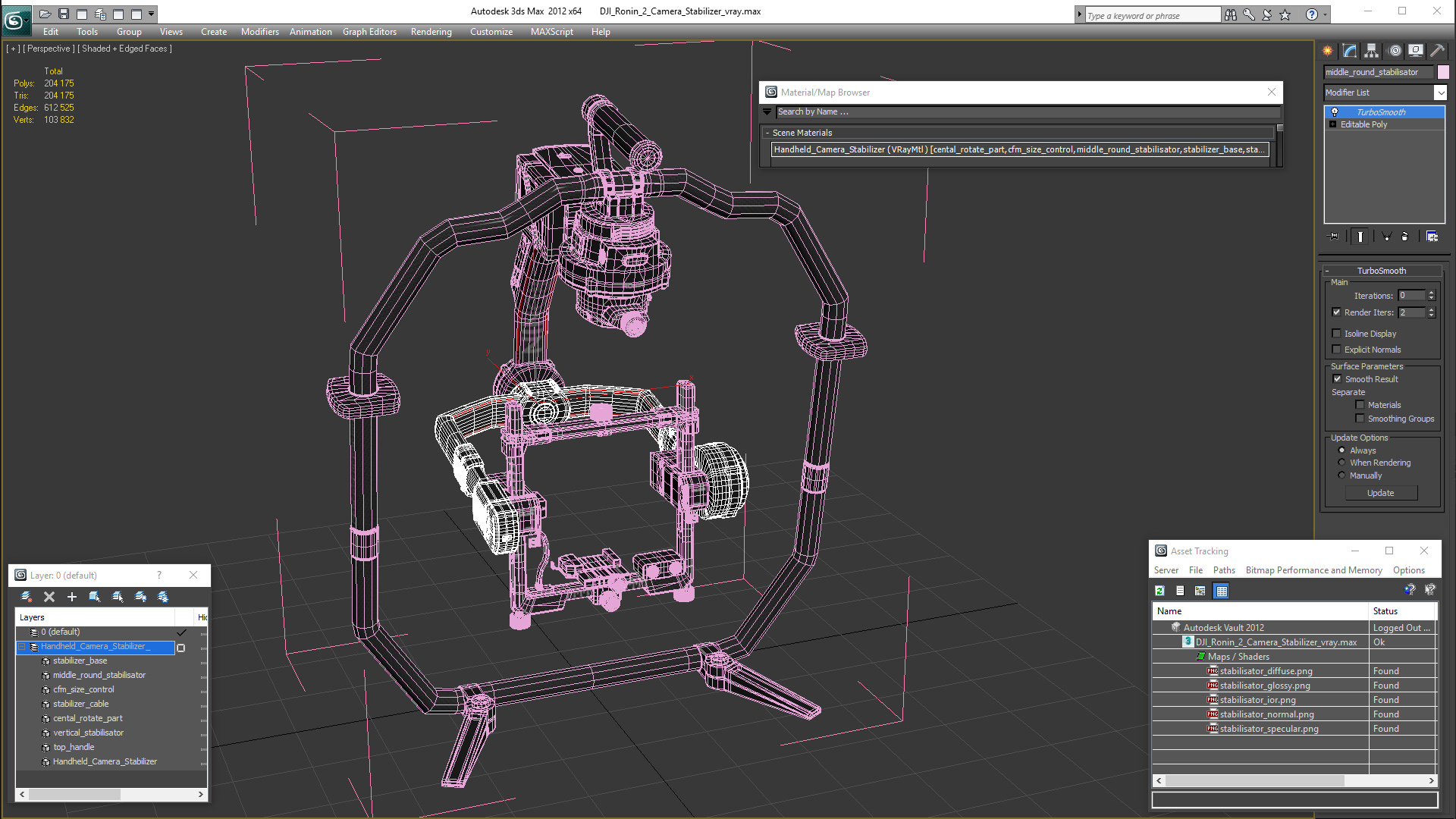Open Bitmap Performance and Memory menu
1456x819 pixels.
click(x=1313, y=570)
